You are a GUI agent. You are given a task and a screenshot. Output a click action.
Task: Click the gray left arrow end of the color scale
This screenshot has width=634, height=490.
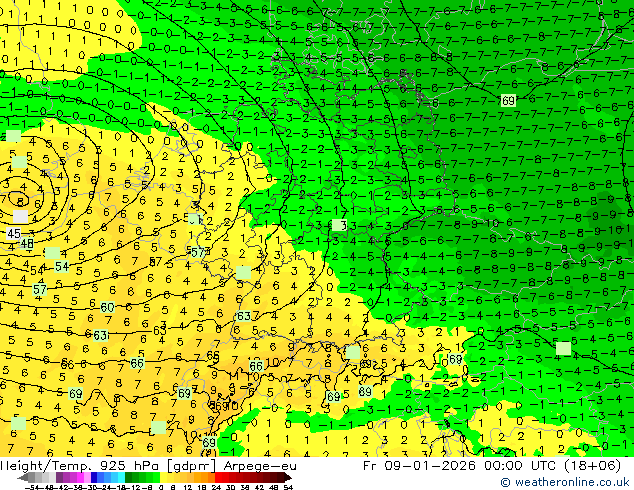point(22,478)
